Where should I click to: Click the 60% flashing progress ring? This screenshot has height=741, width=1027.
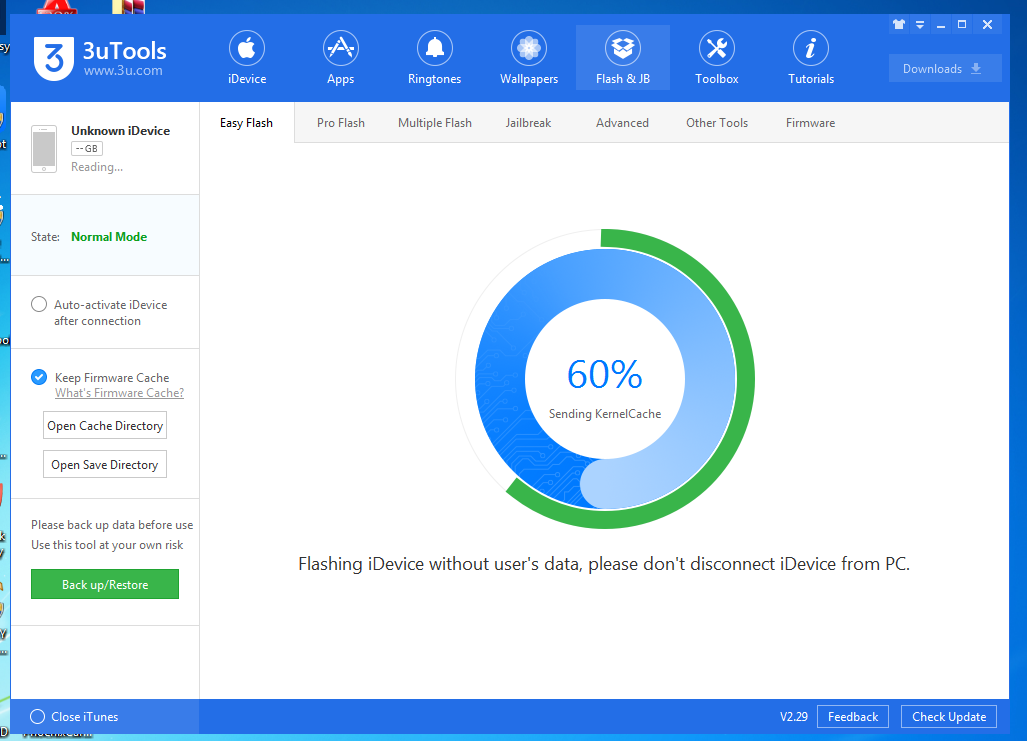pos(605,379)
